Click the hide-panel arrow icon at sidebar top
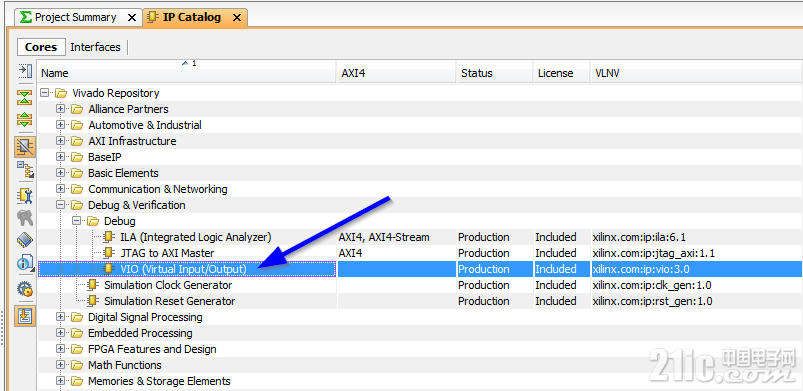Screen dimensions: 803x391 [25, 70]
